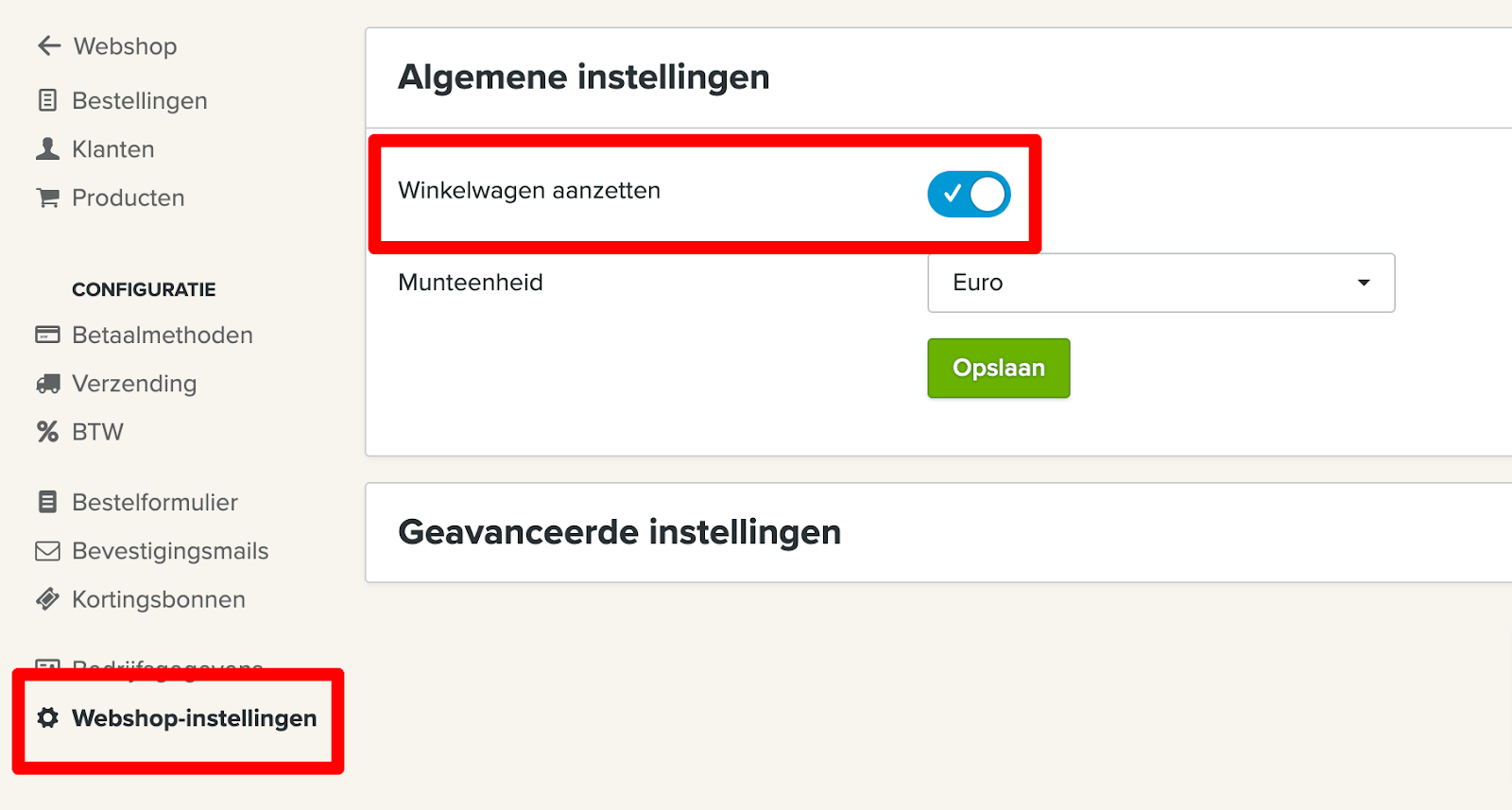Expand the Geavanceerde instellingen section
This screenshot has width=1512, height=810.
tap(619, 532)
